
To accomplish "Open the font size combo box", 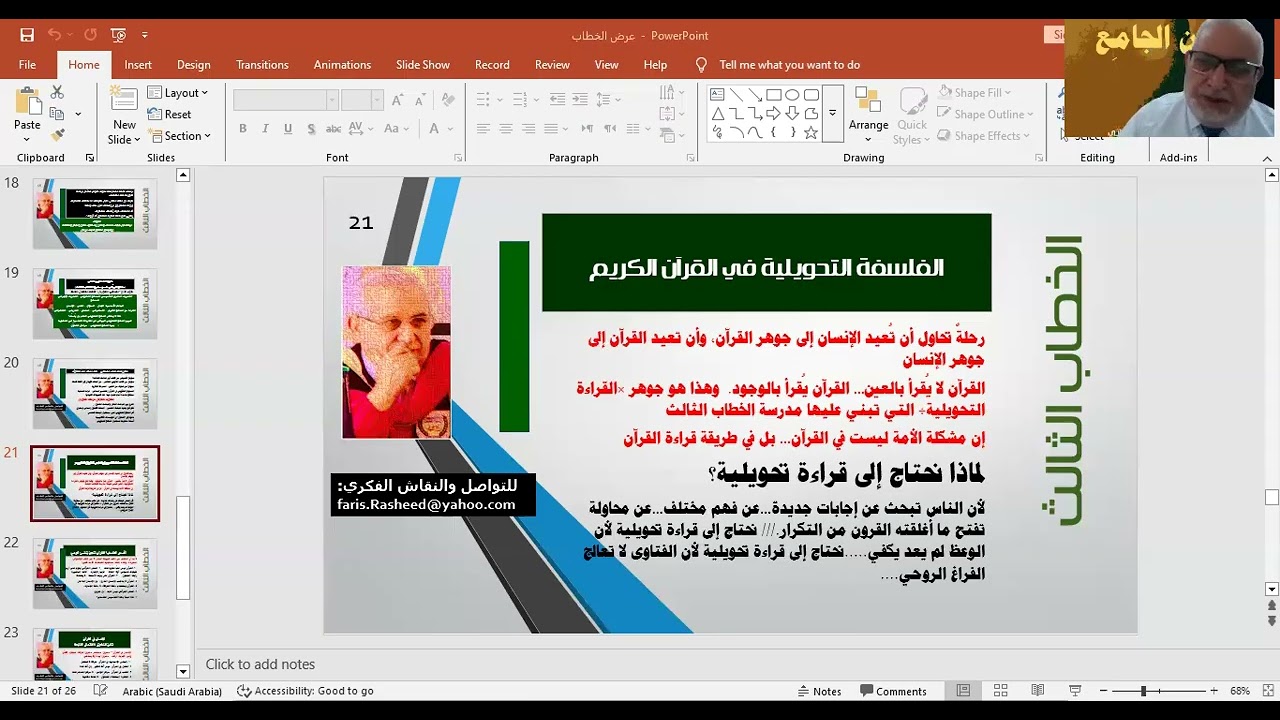I will pos(362,100).
